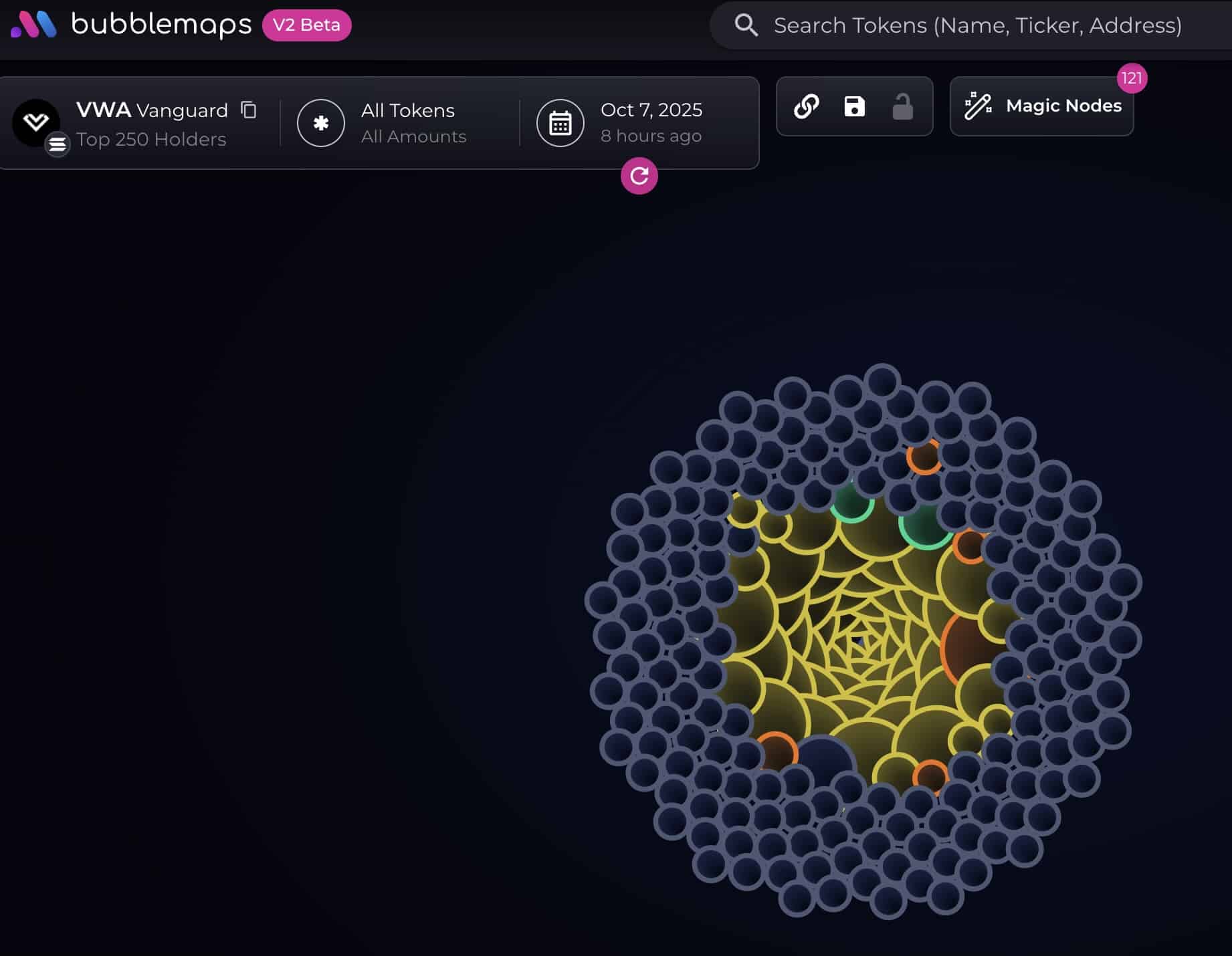Refresh the map with pink reload button

(639, 176)
